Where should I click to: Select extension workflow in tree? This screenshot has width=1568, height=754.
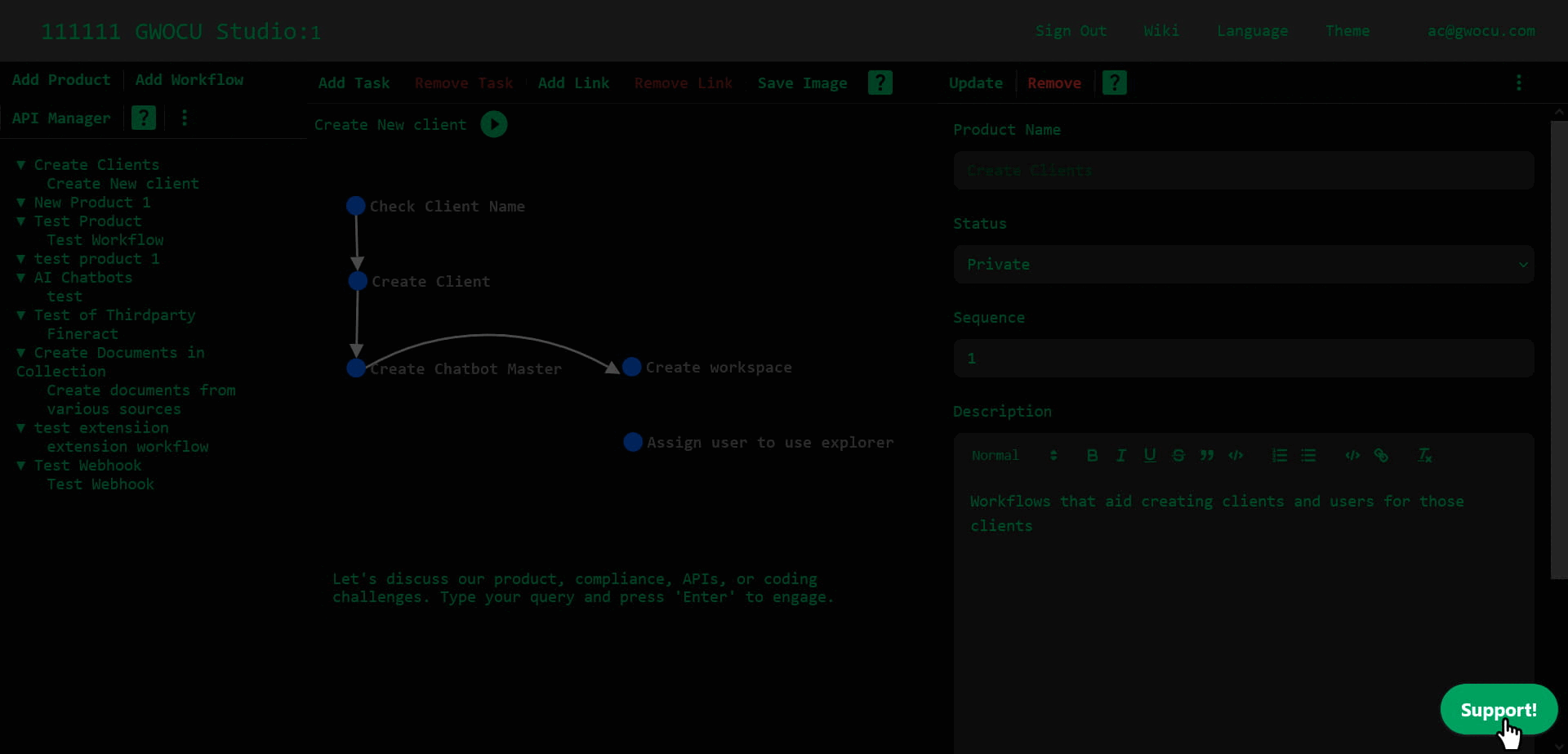pyautogui.click(x=127, y=447)
